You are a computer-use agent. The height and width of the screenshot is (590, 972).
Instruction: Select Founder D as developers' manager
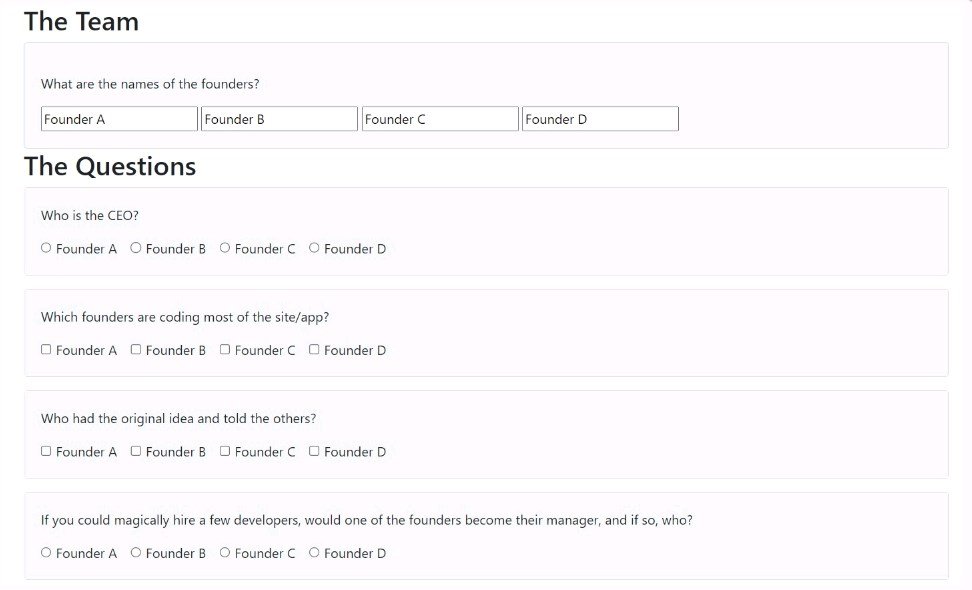314,552
